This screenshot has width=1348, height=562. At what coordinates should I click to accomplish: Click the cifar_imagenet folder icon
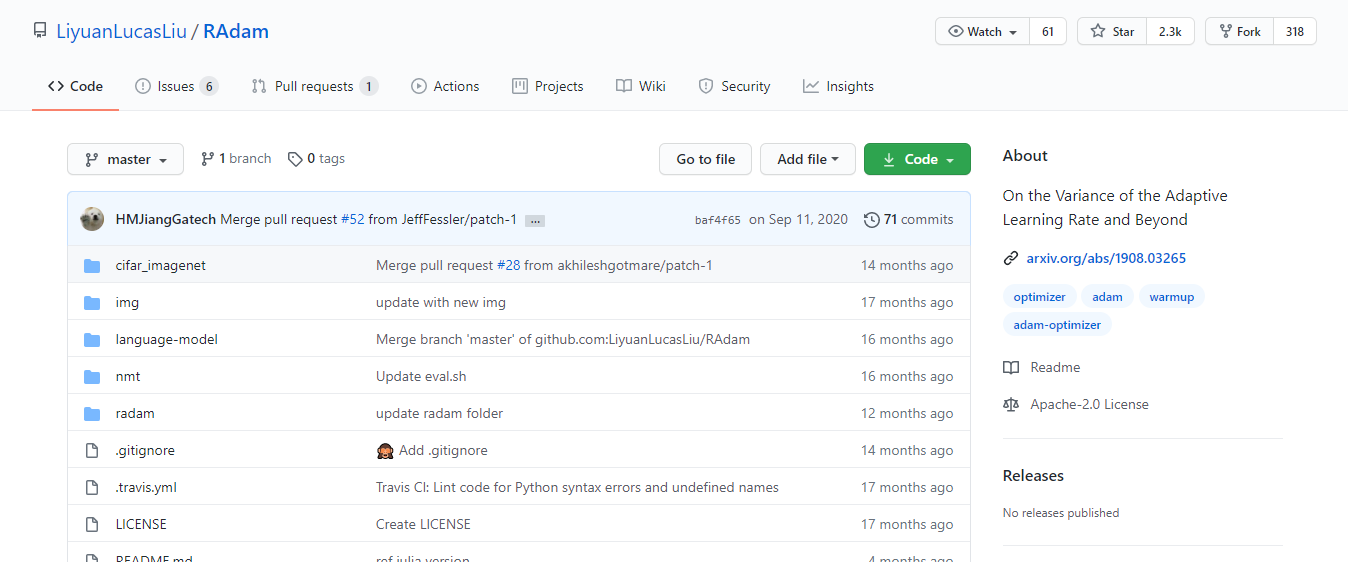point(92,265)
